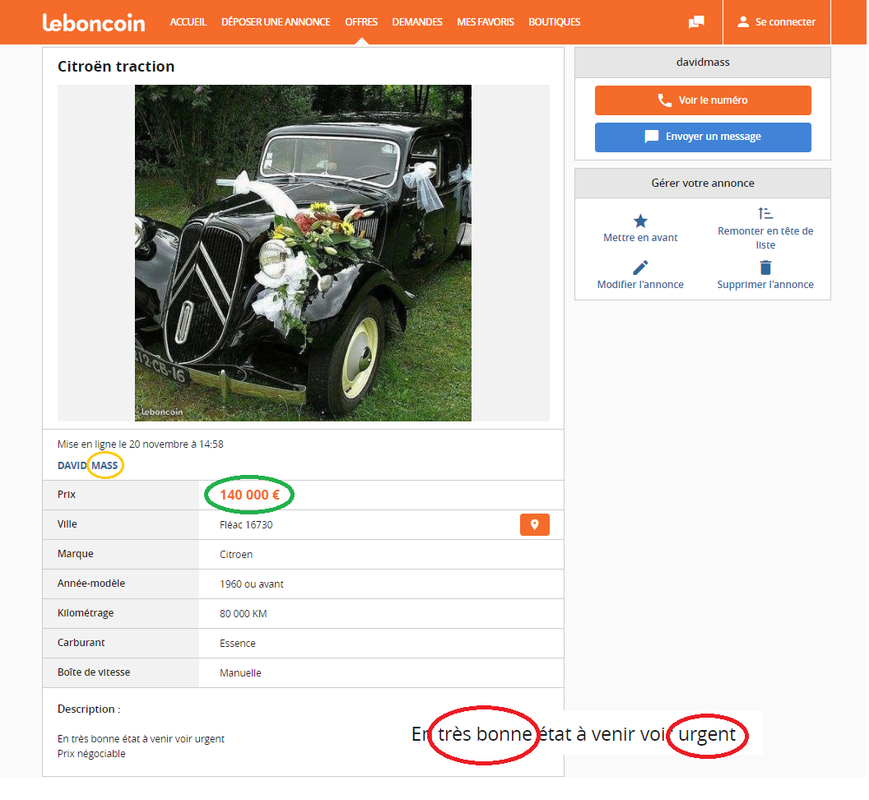Click the 140 000 € price value

(x=249, y=495)
